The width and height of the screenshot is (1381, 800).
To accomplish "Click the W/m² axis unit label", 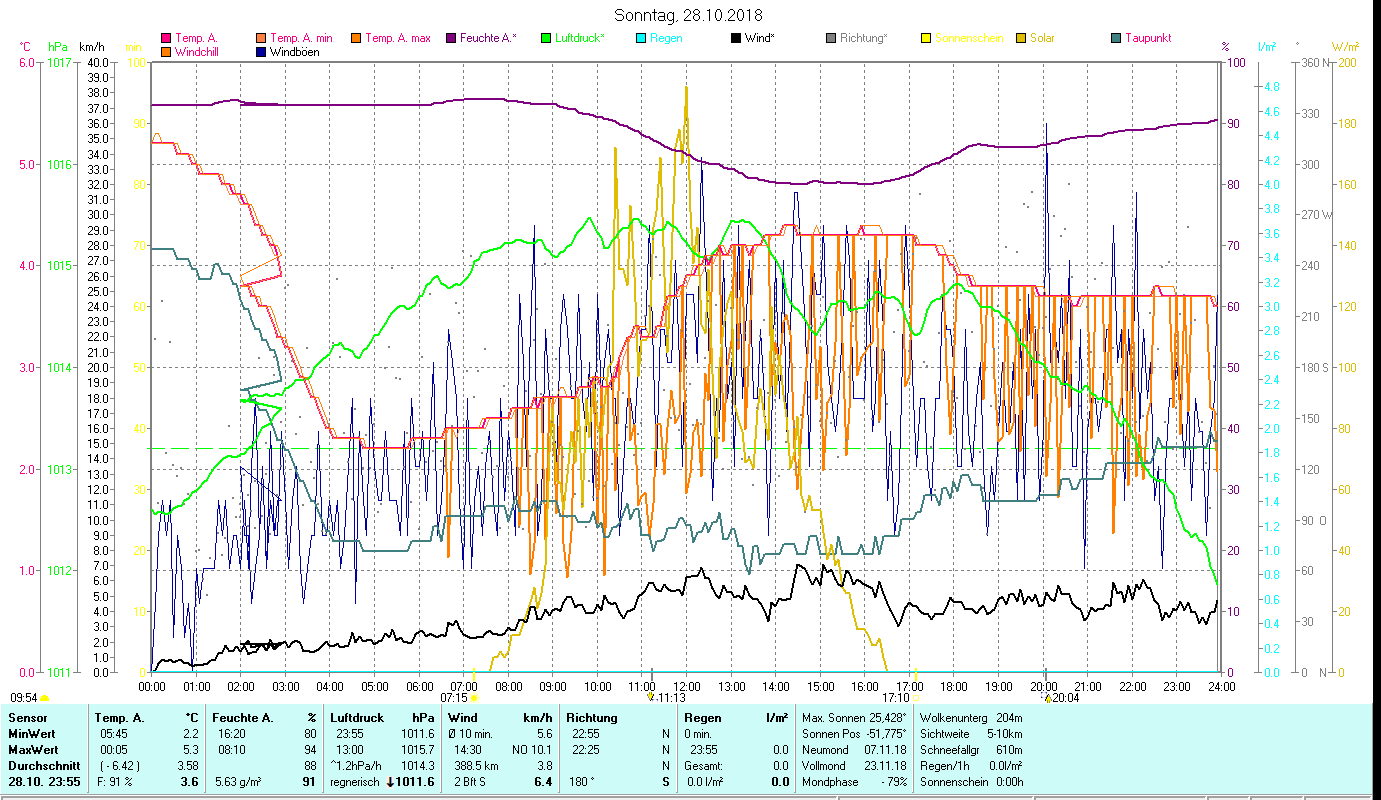I will [1345, 47].
